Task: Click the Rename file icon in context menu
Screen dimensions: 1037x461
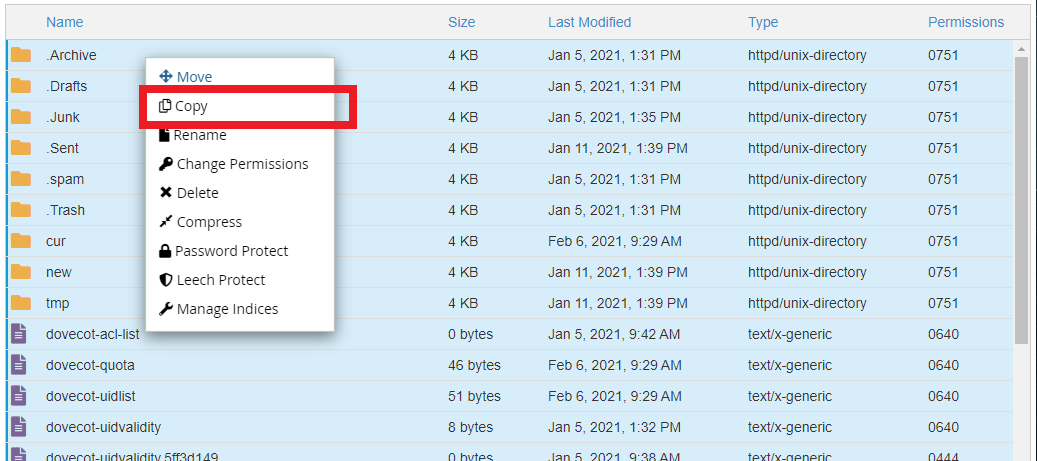Action: 165,135
